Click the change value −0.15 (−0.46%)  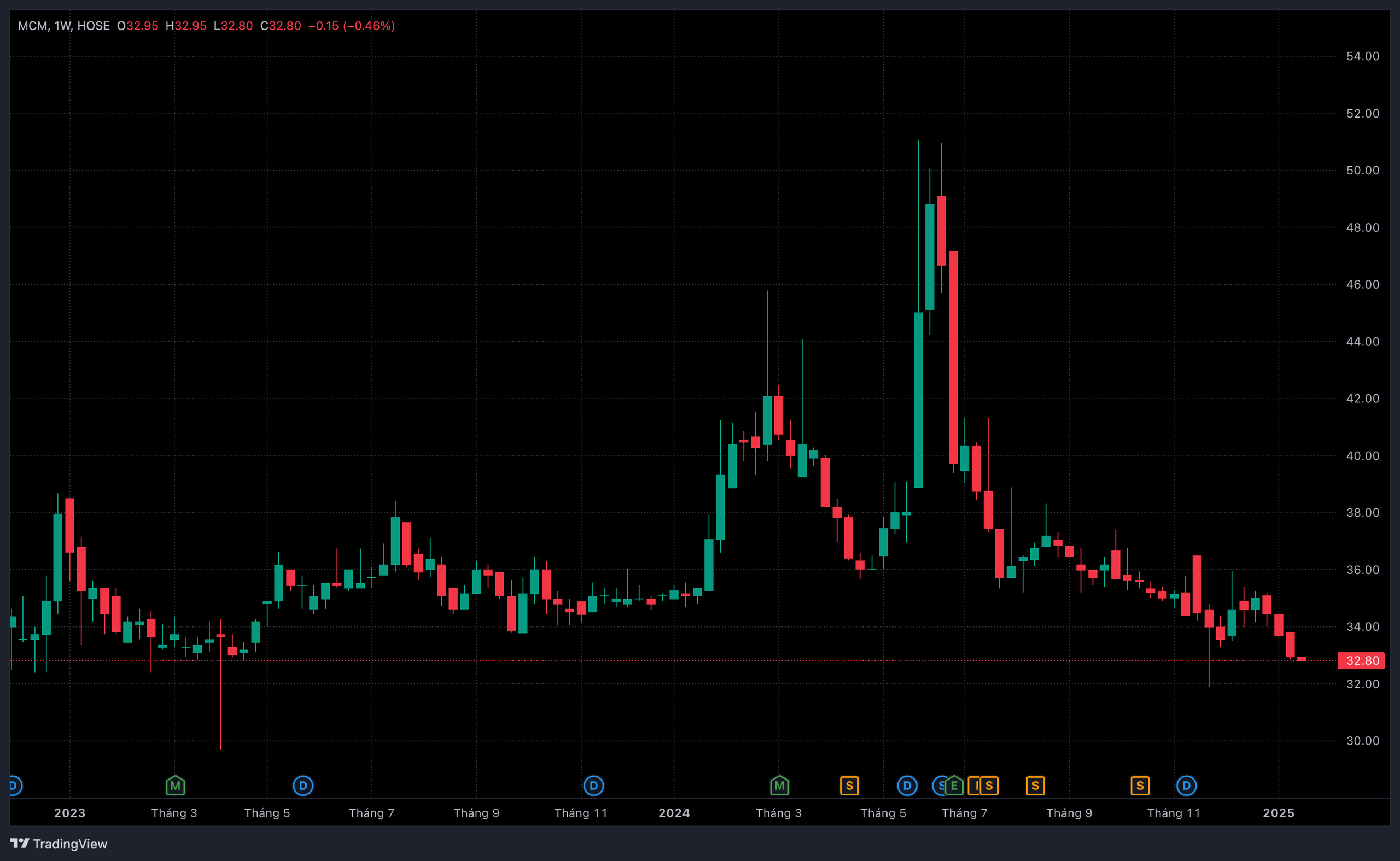click(x=352, y=26)
